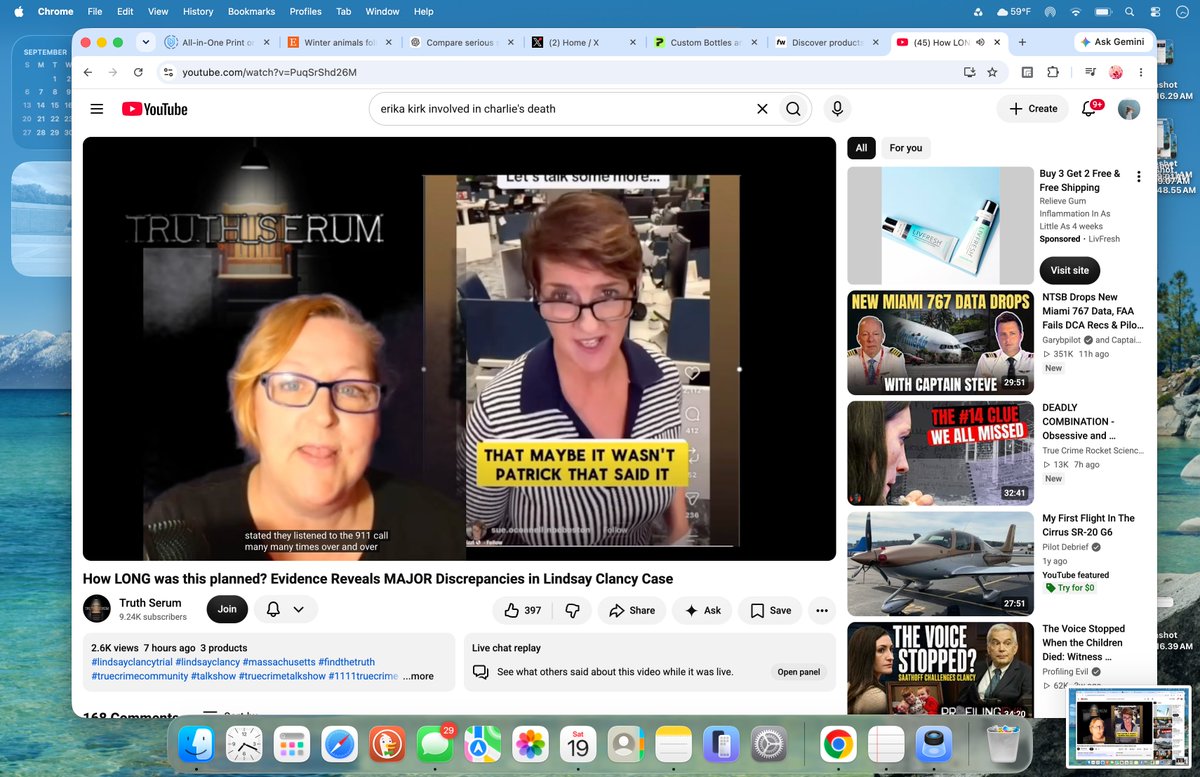View site information icon in address bar
Image resolution: width=1200 pixels, height=777 pixels.
168,72
